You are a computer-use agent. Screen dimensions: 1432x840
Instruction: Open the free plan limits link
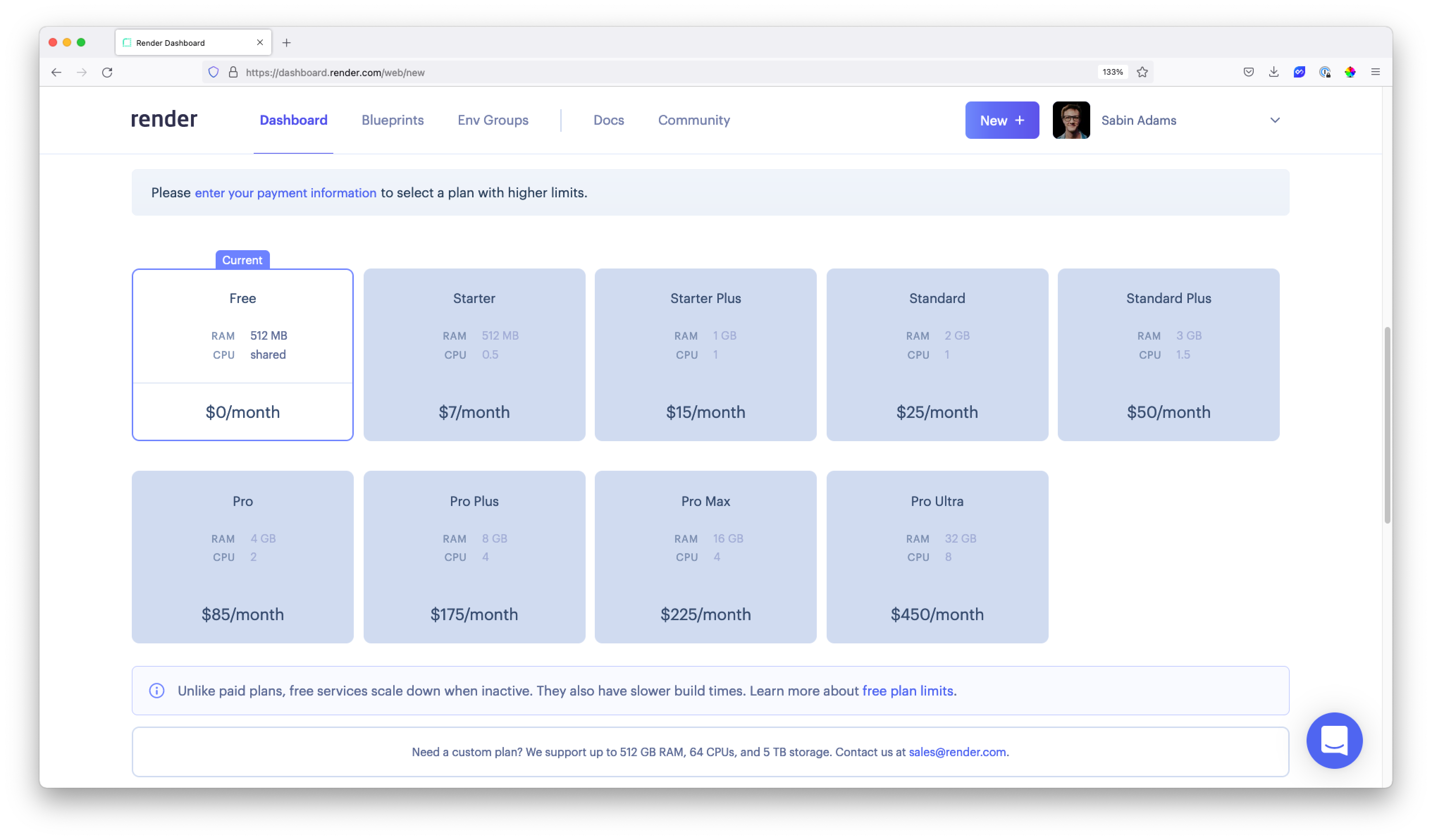point(907,691)
